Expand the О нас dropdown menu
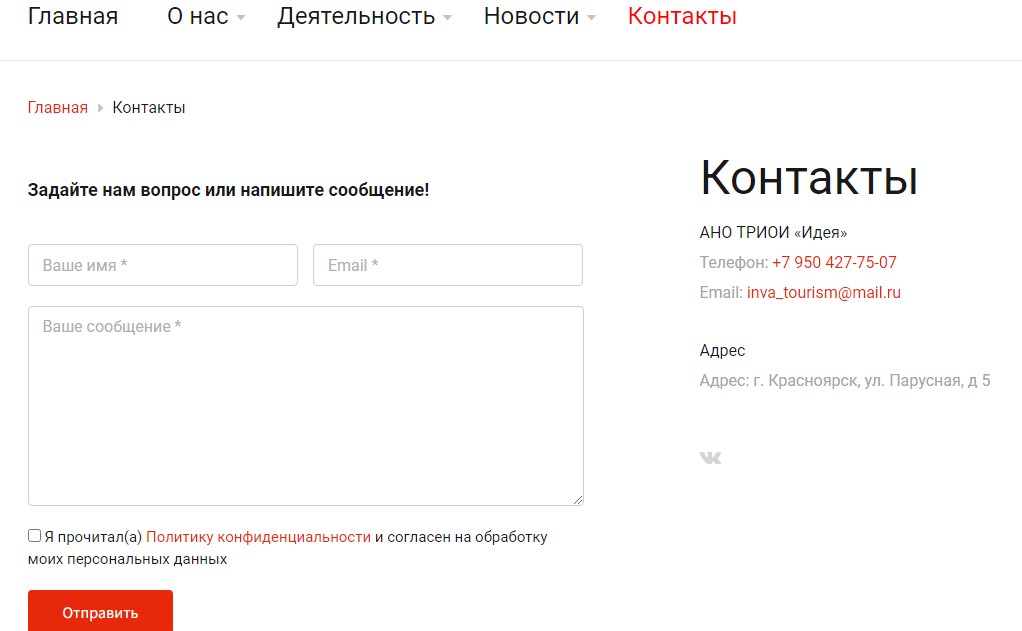This screenshot has height=631, width=1022. (206, 17)
